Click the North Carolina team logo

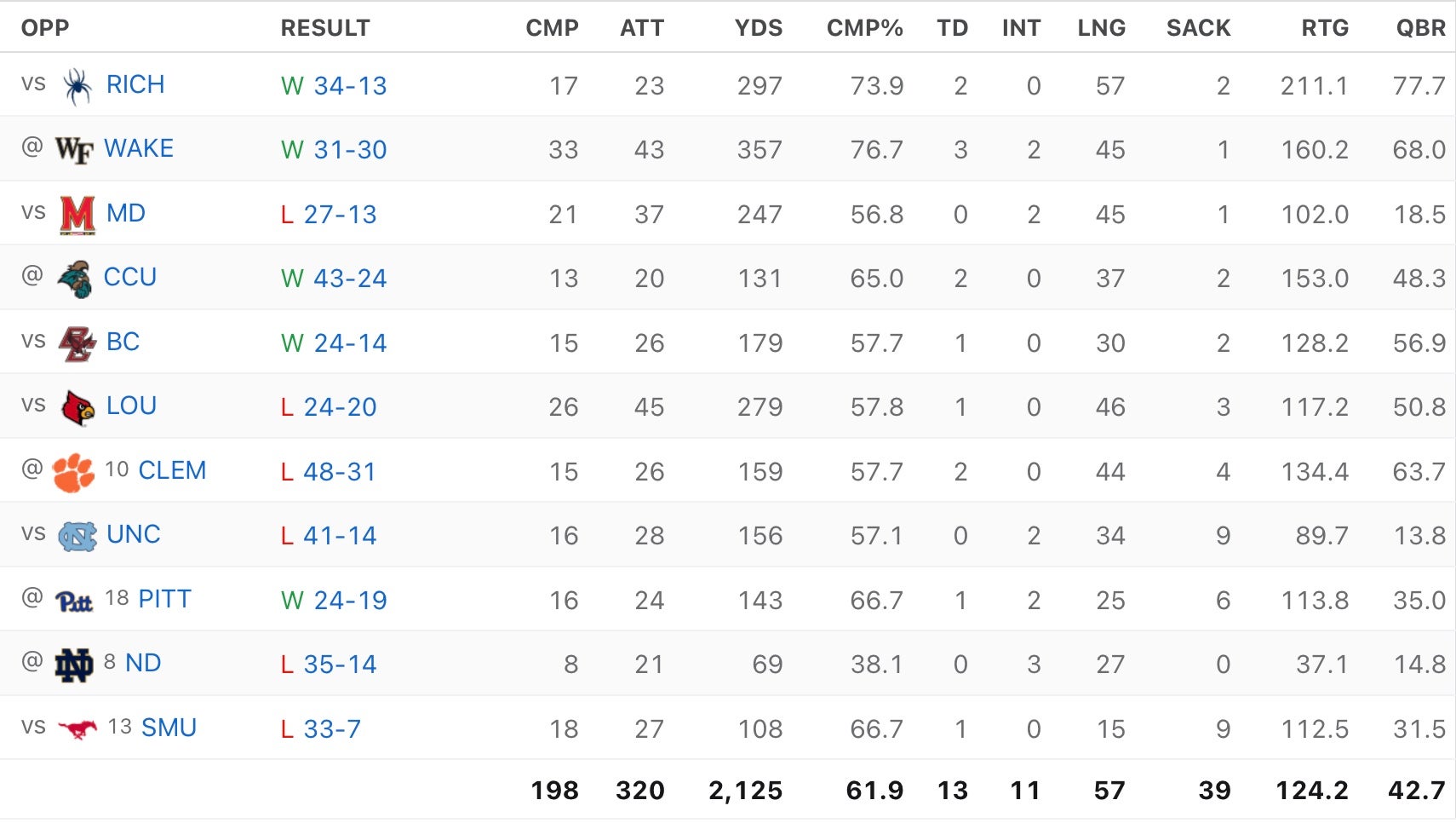77,536
